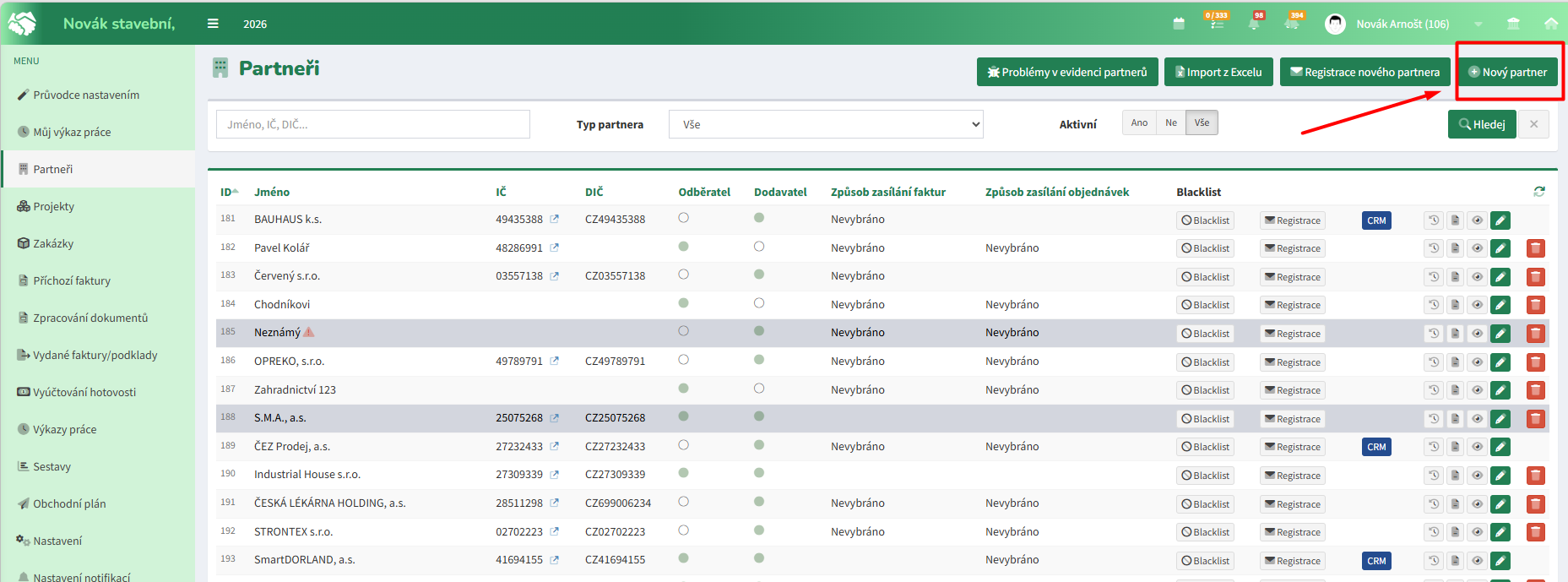Click the Hledej search button
Screen dimensions: 1568x582
coord(1482,124)
